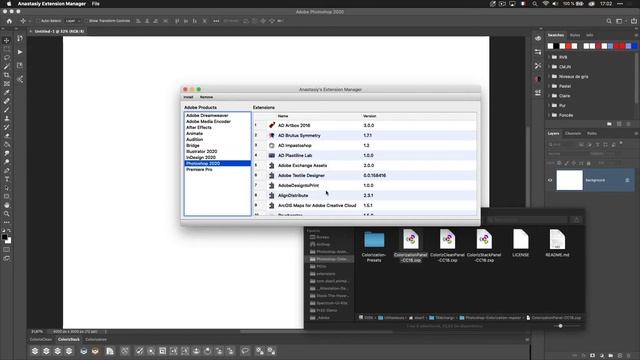Expand the Niveaux de gris swatch group
The width and height of the screenshot is (640, 360).
pos(549,76)
